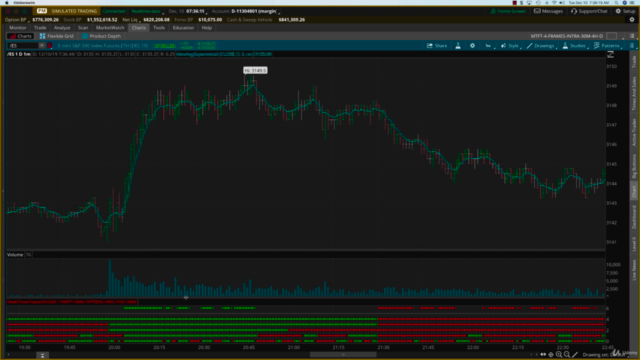Screen dimensions: 640x360
Task: Open the Big Buttons sidebar tab
Action: [634, 166]
